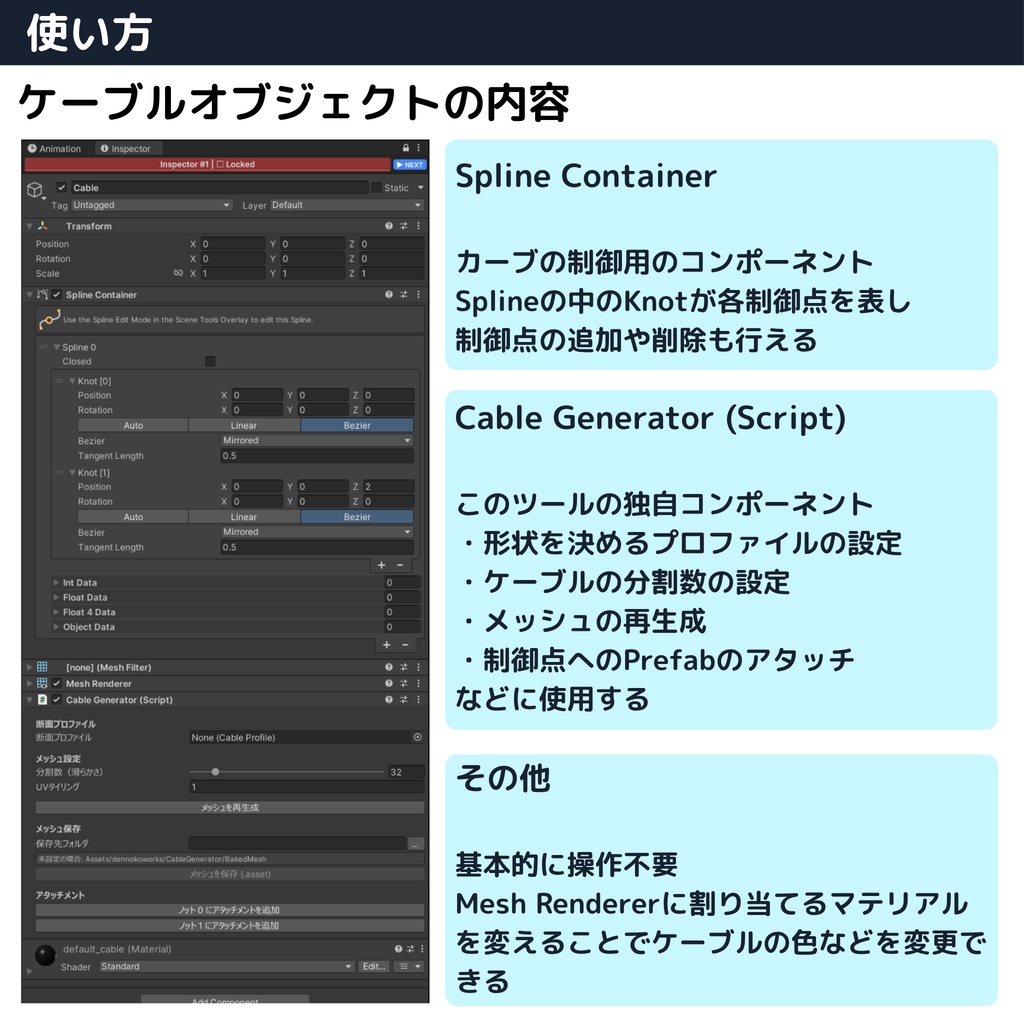Disable the Mesh Renderer component checkbox
1024x1024 pixels.
56,684
